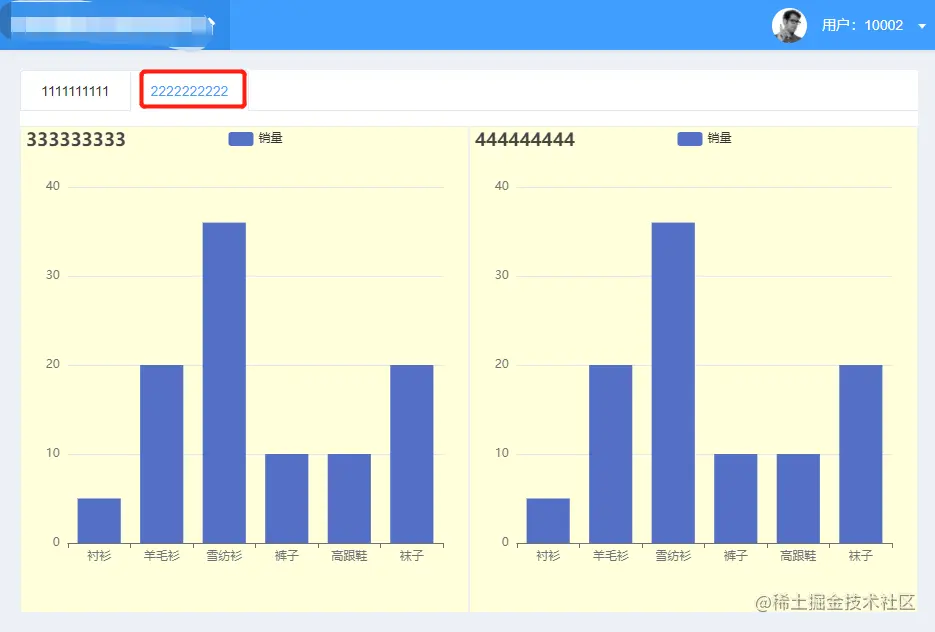Click y-axis value 20 in chart 444444444
Screen dimensions: 935x632
[x=502, y=364]
